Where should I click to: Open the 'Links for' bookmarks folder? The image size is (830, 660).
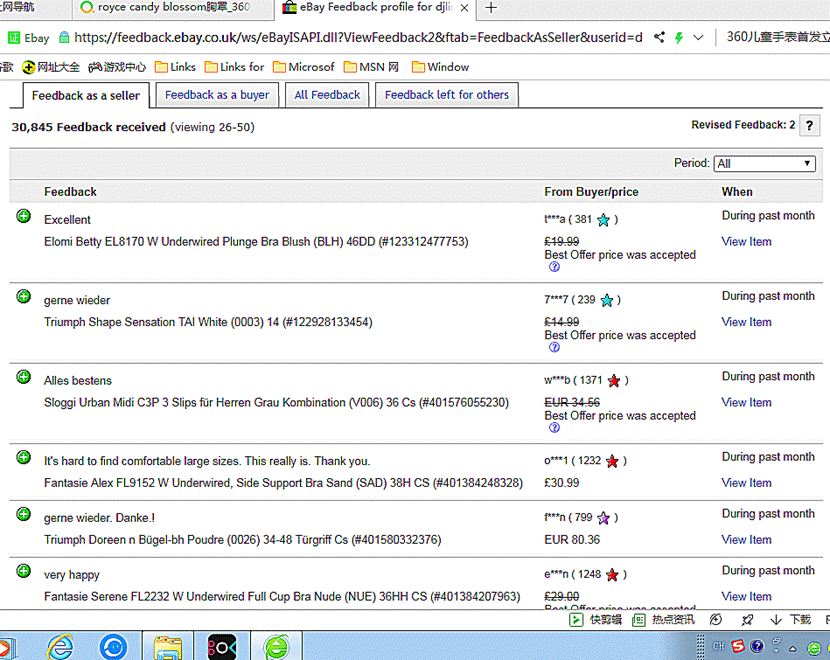(x=234, y=67)
